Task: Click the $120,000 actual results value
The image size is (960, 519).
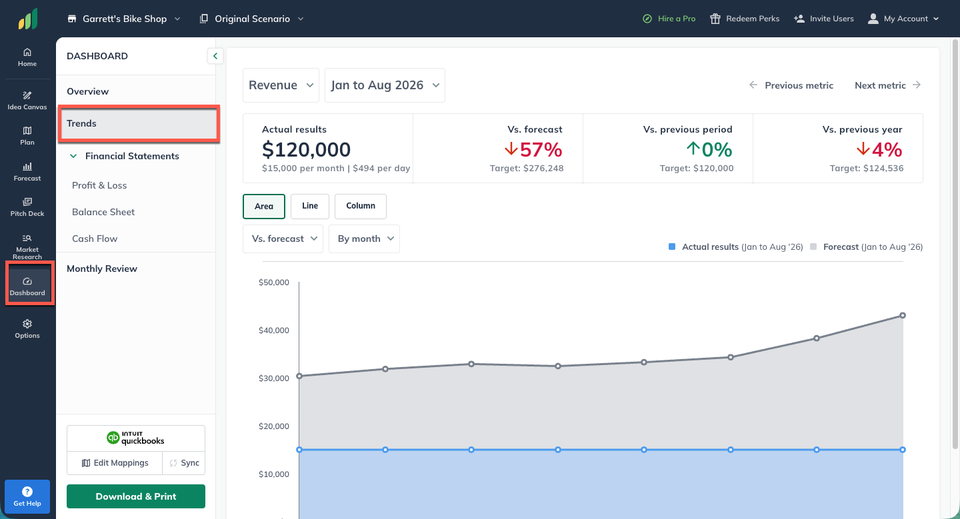Action: (306, 150)
